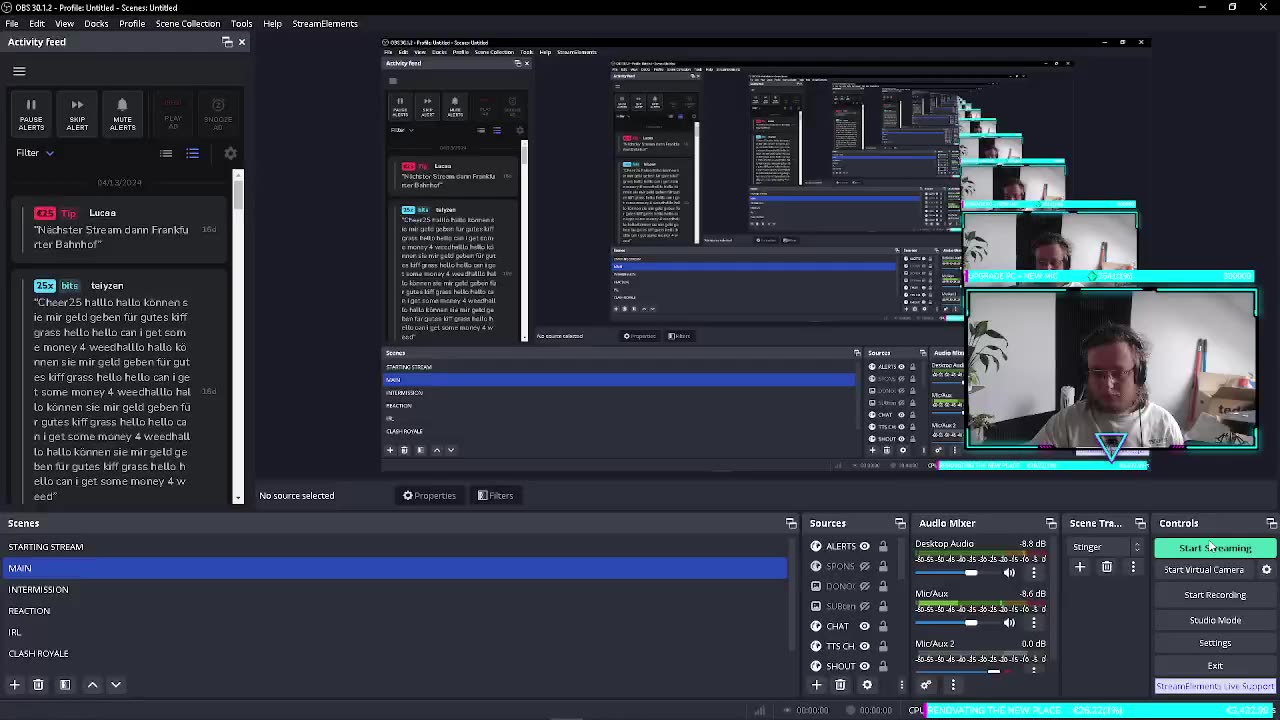The height and width of the screenshot is (720, 1280).
Task: Delete selected source with trash icon
Action: click(x=840, y=685)
